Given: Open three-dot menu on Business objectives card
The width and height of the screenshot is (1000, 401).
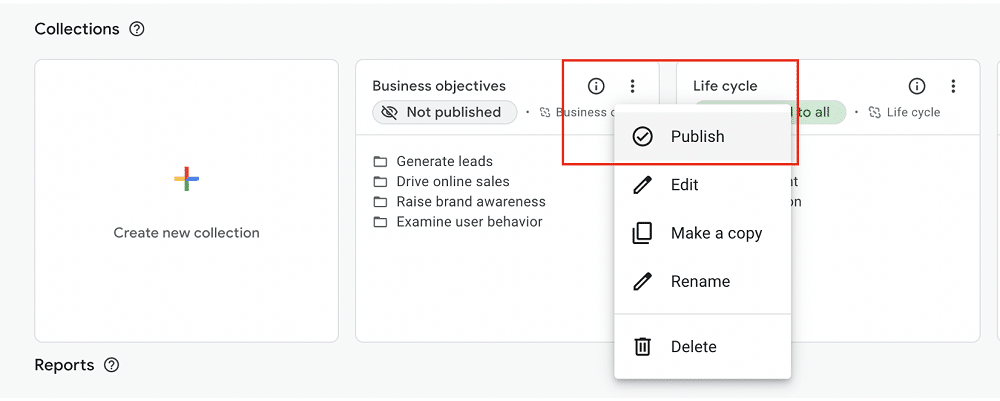Looking at the screenshot, I should click(x=632, y=85).
